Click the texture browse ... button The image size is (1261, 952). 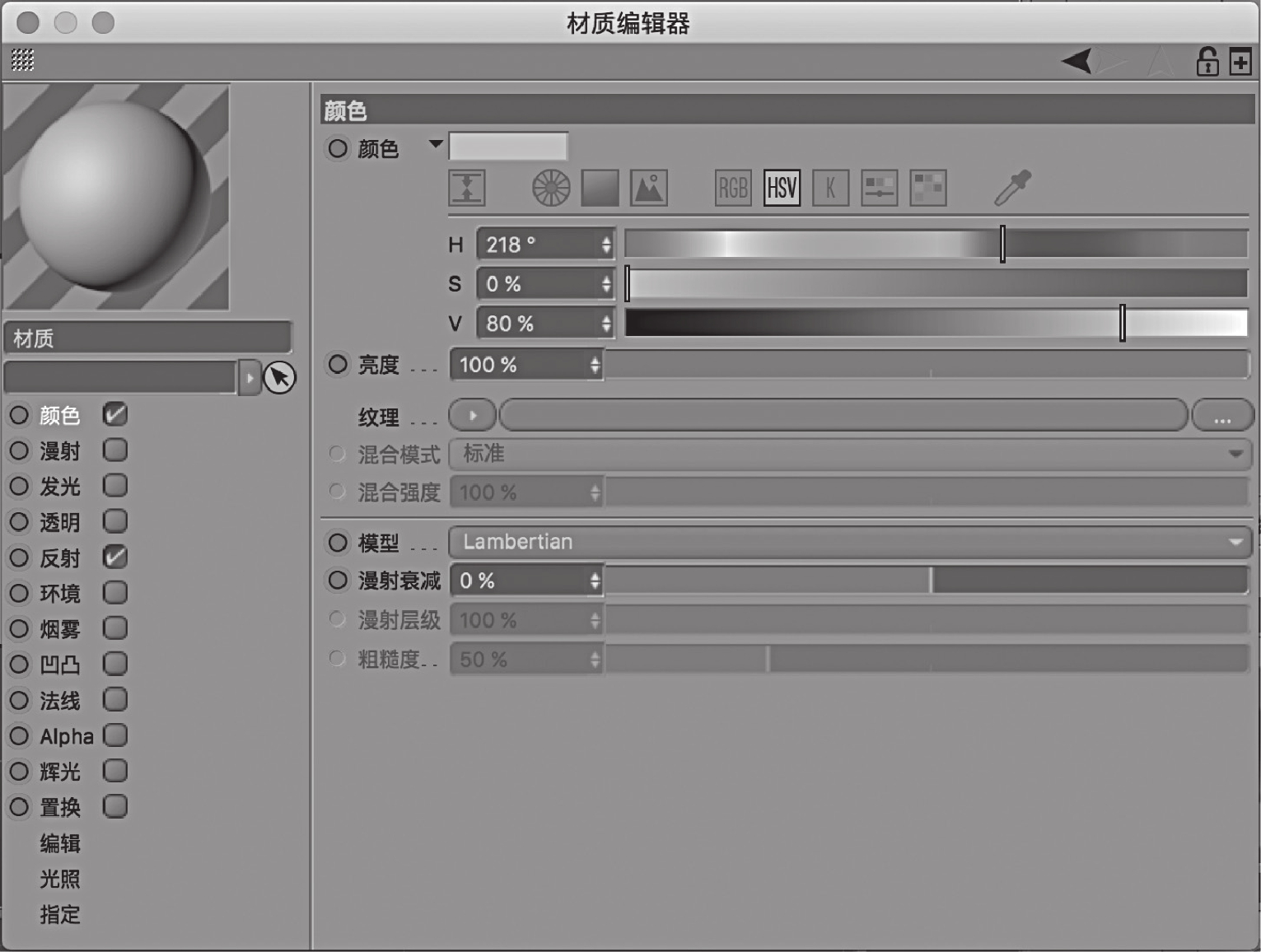tap(1221, 416)
